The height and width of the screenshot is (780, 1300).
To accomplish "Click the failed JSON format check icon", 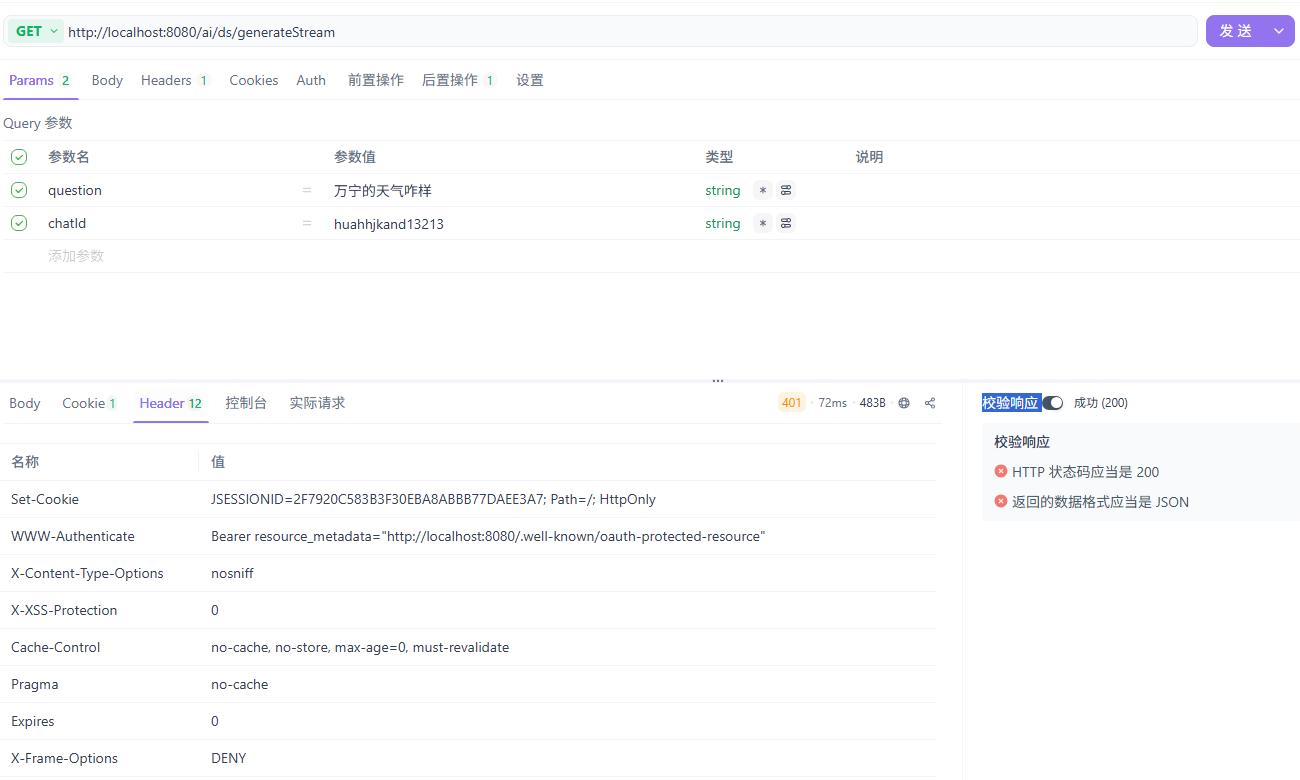I will 1001,501.
